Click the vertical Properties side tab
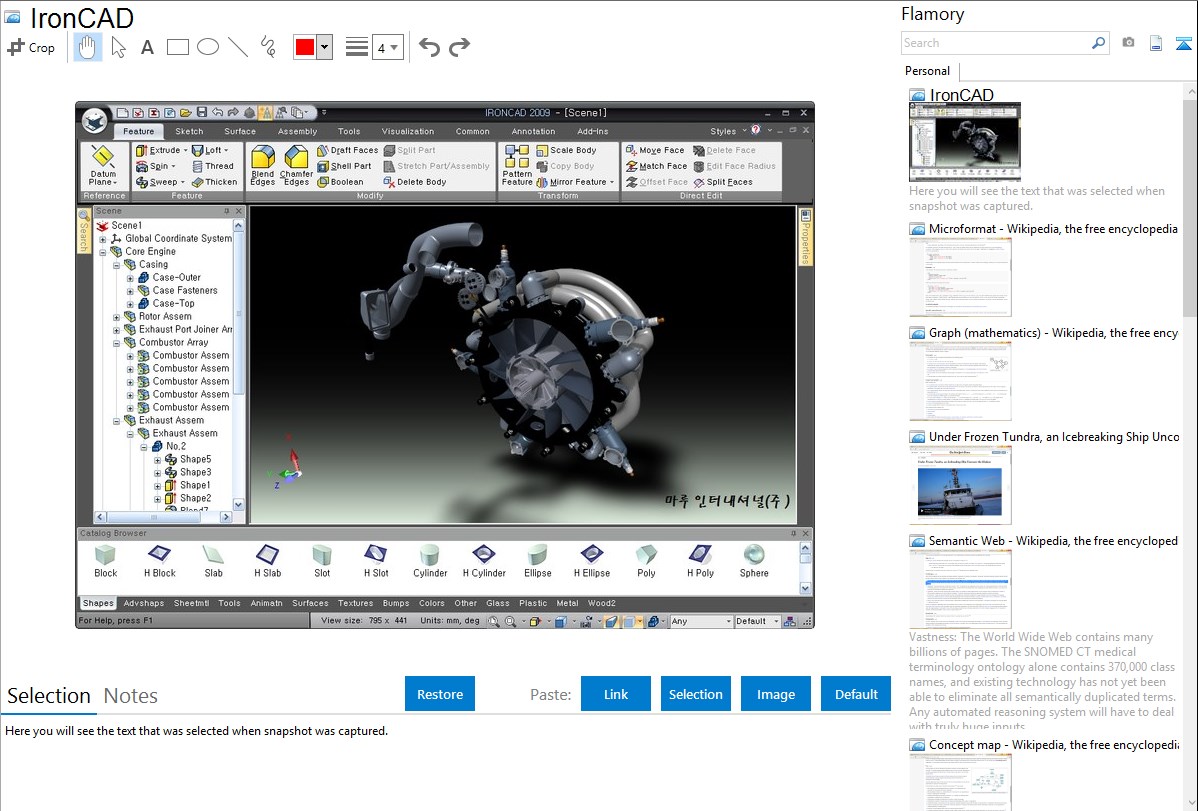This screenshot has width=1198, height=811. pyautogui.click(x=805, y=236)
